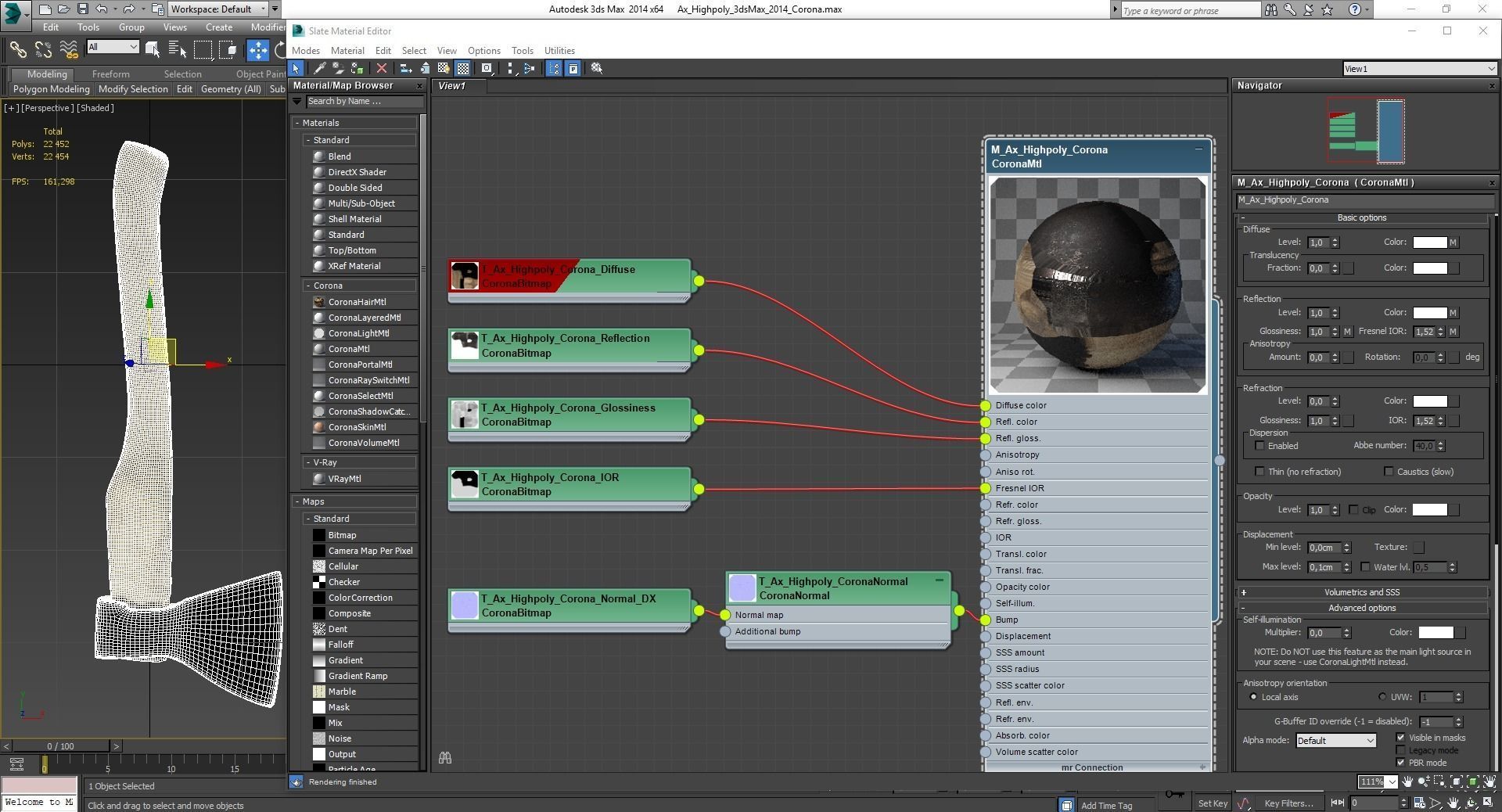Pick material from object with eyedropper
The height and width of the screenshot is (812, 1502).
pyautogui.click(x=320, y=69)
